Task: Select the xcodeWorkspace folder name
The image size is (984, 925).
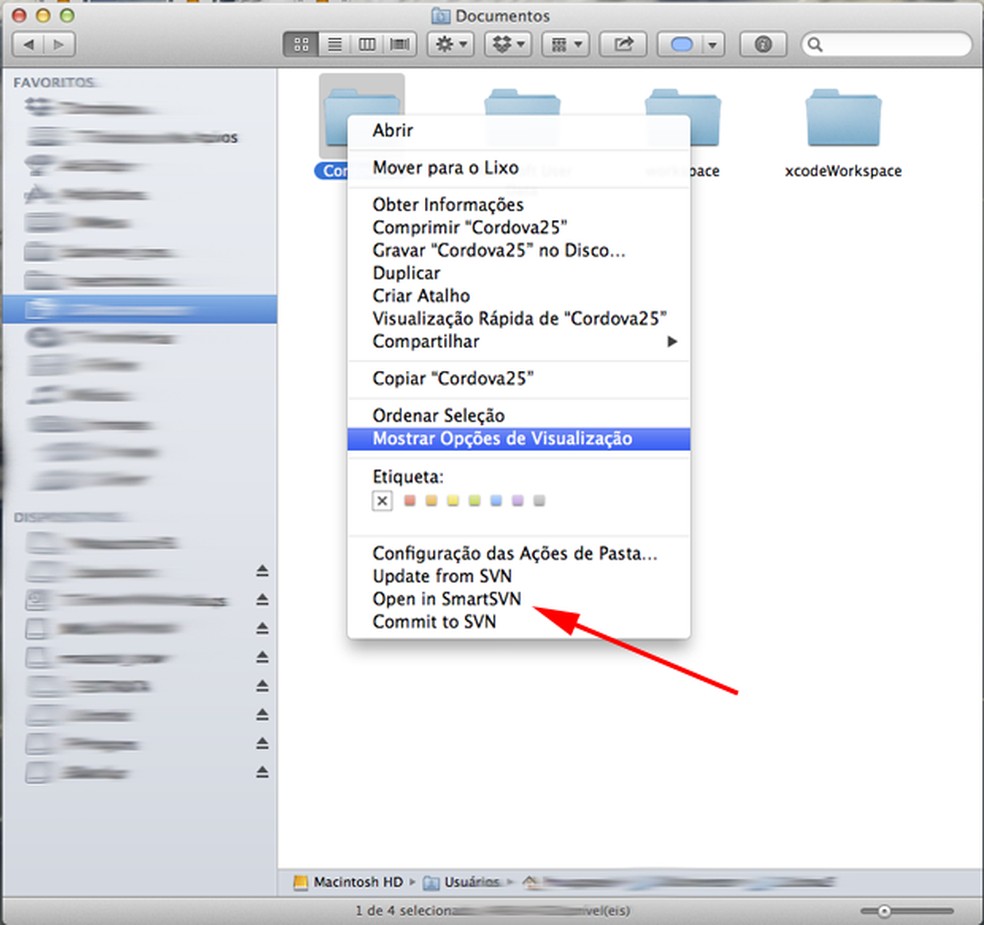Action: (x=843, y=171)
